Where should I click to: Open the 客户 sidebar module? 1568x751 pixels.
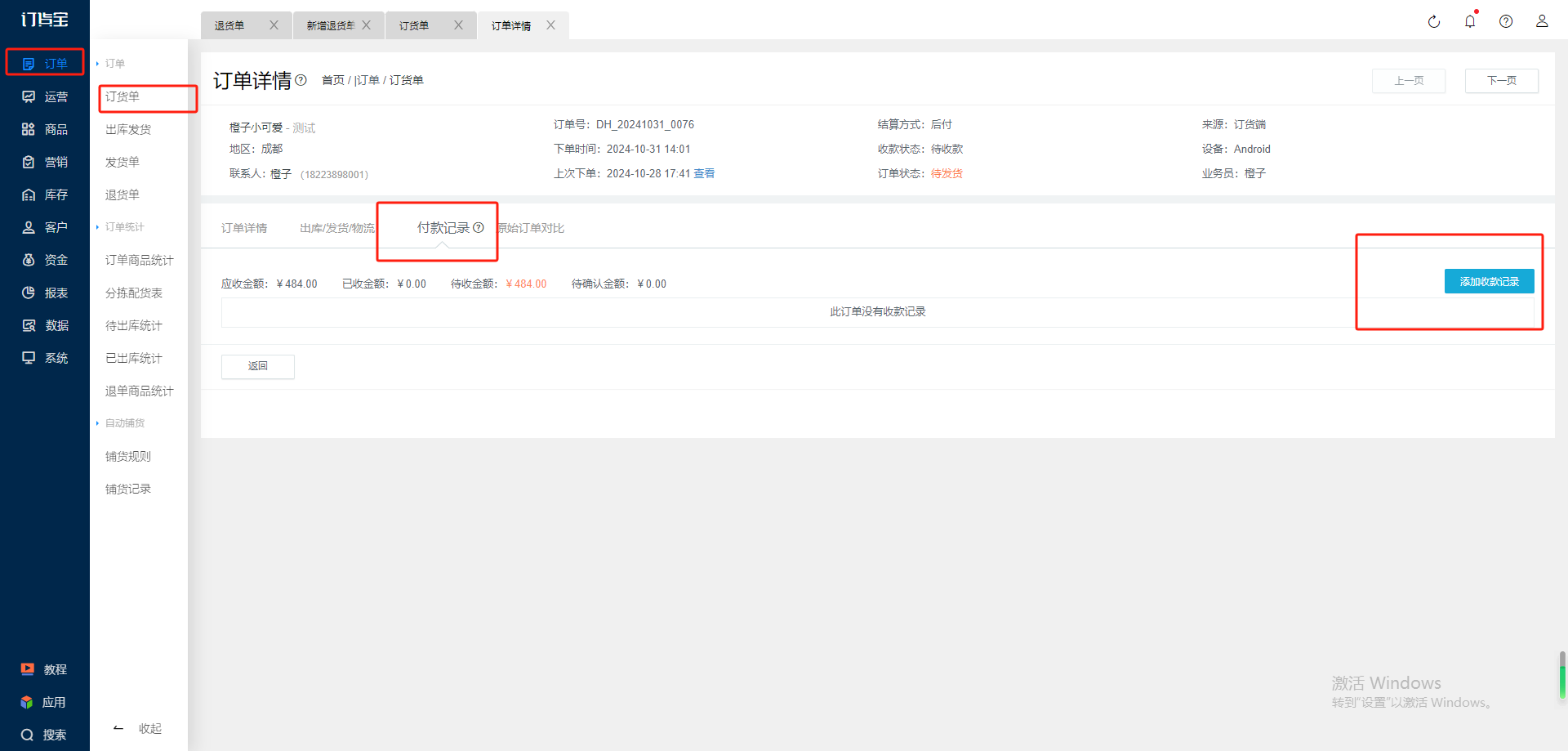tap(45, 227)
